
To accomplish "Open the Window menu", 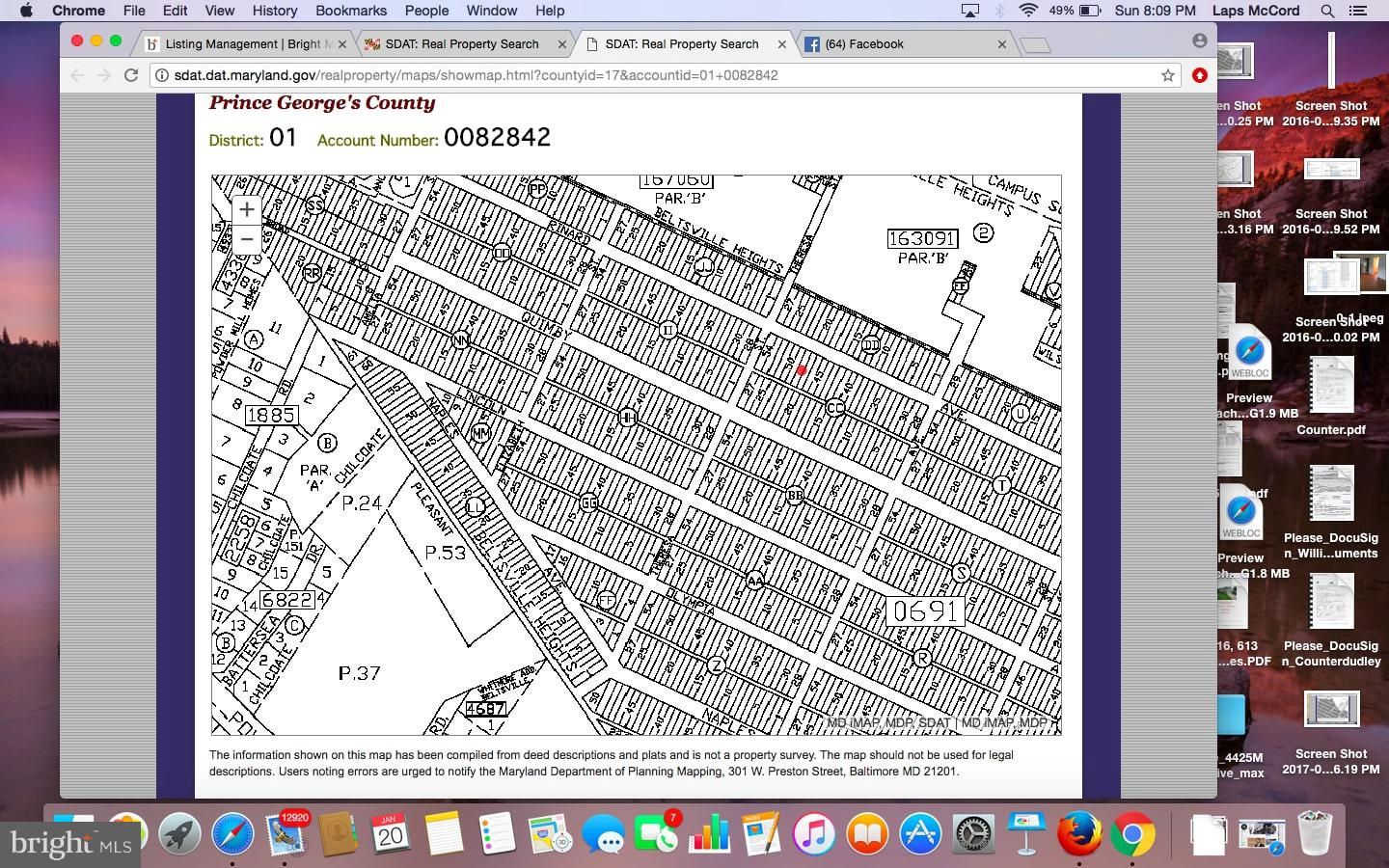I will click(492, 11).
